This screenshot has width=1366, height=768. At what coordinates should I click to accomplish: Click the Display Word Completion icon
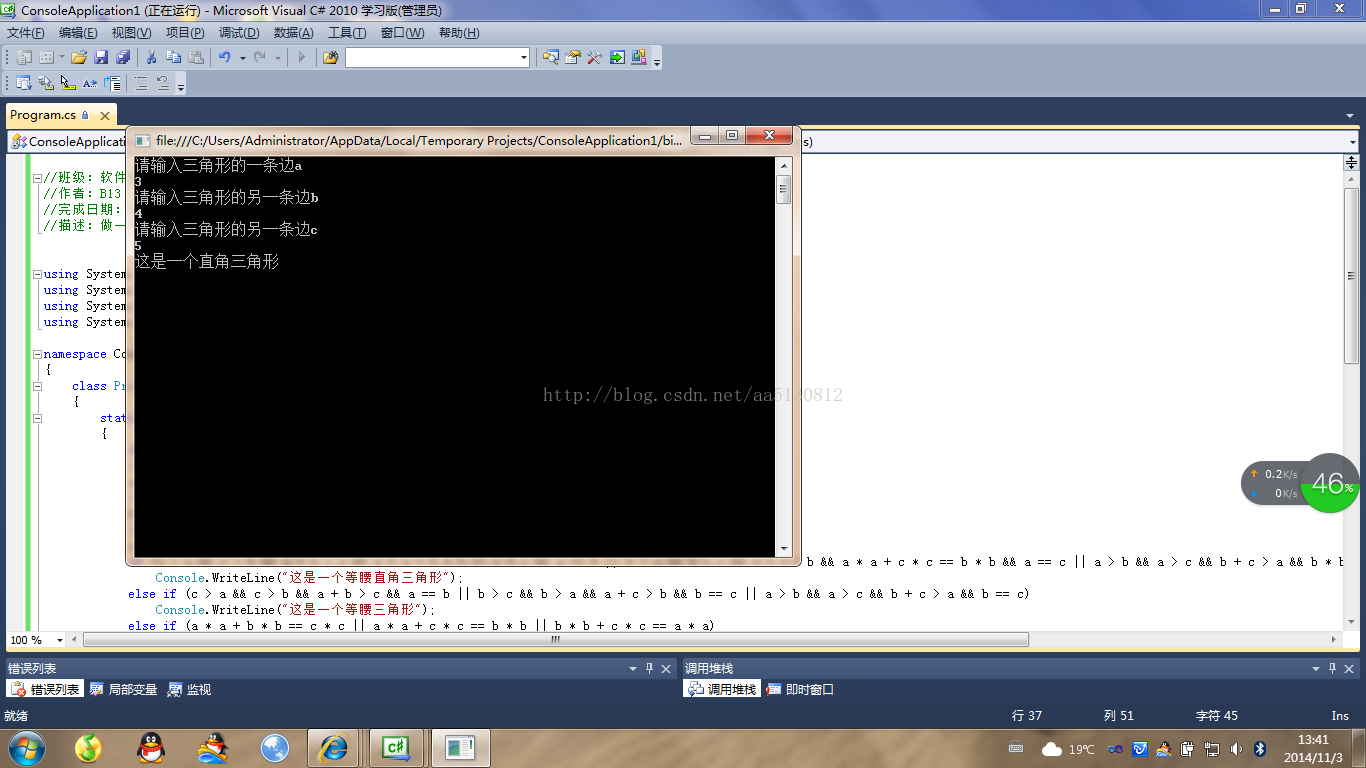pos(90,84)
